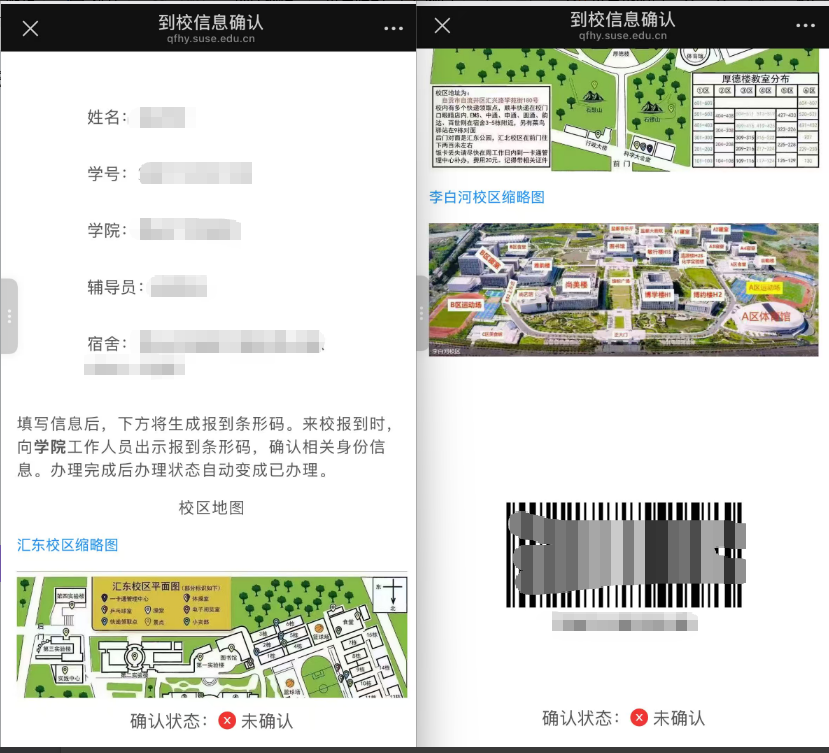
Task: Open more options menu on left page
Action: click(x=393, y=29)
